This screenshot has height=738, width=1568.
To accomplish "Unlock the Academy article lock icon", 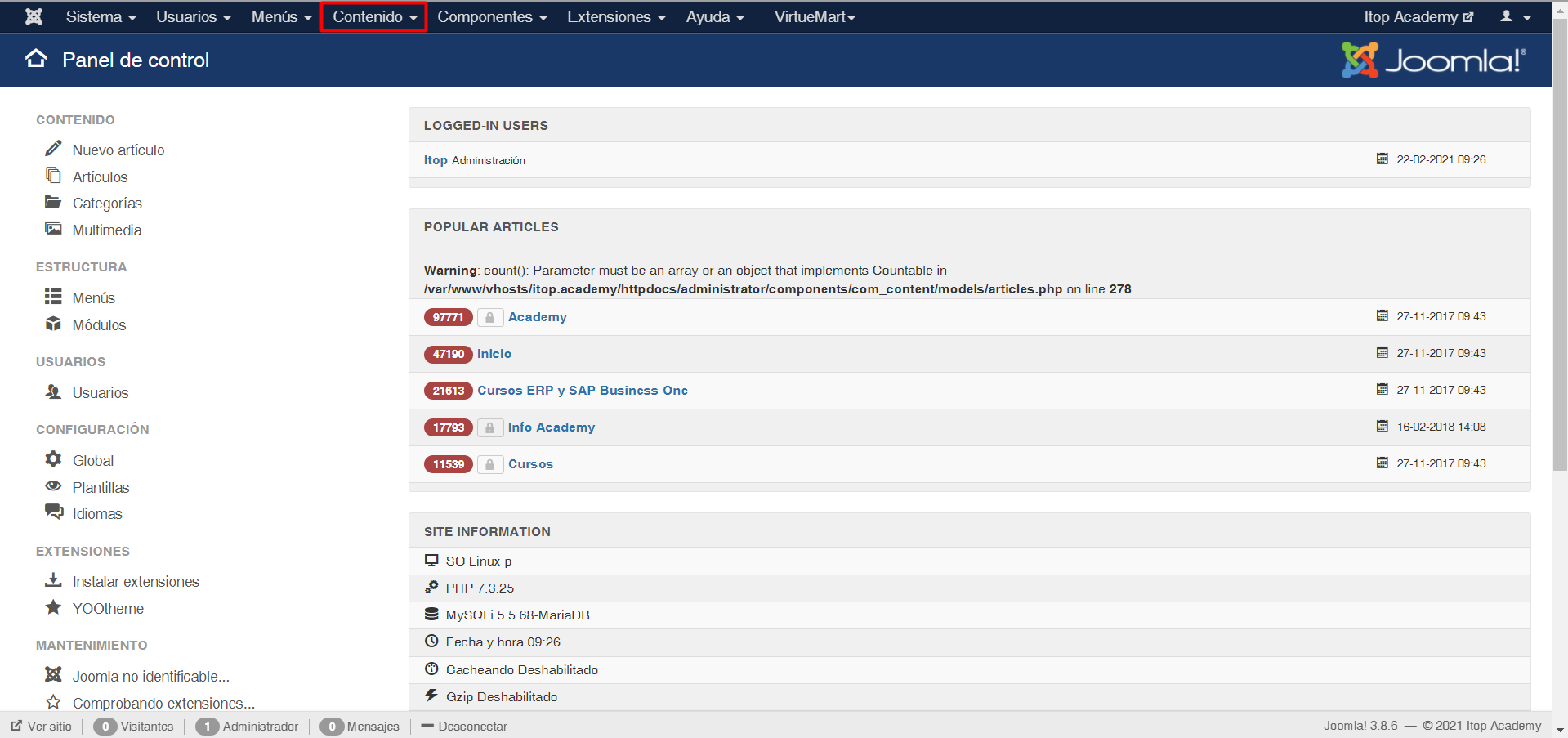I will tap(490, 317).
